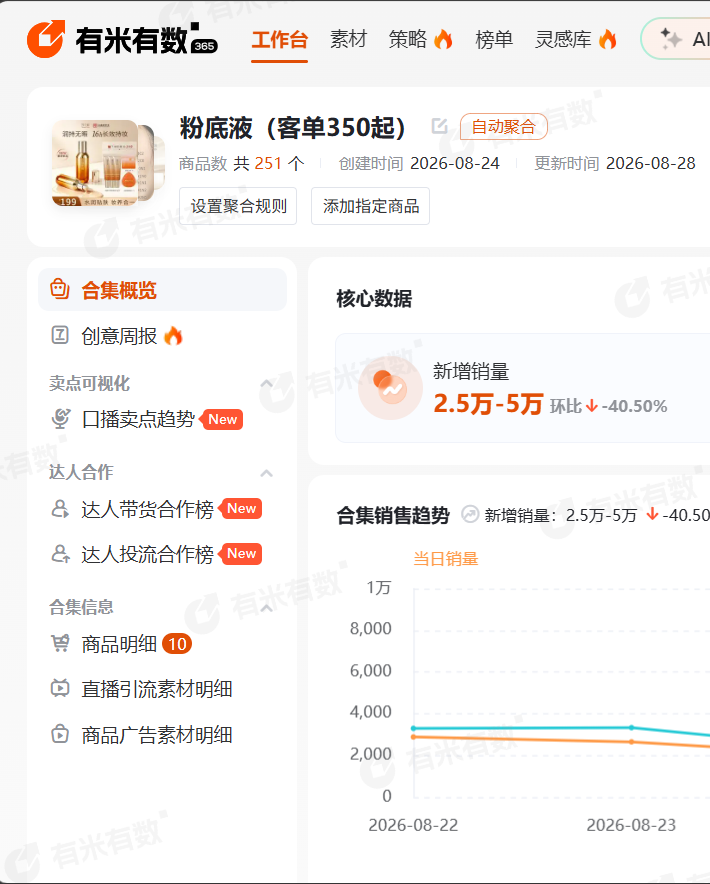Click the 创意周报 calendar icon
The height and width of the screenshot is (884, 710).
point(60,335)
